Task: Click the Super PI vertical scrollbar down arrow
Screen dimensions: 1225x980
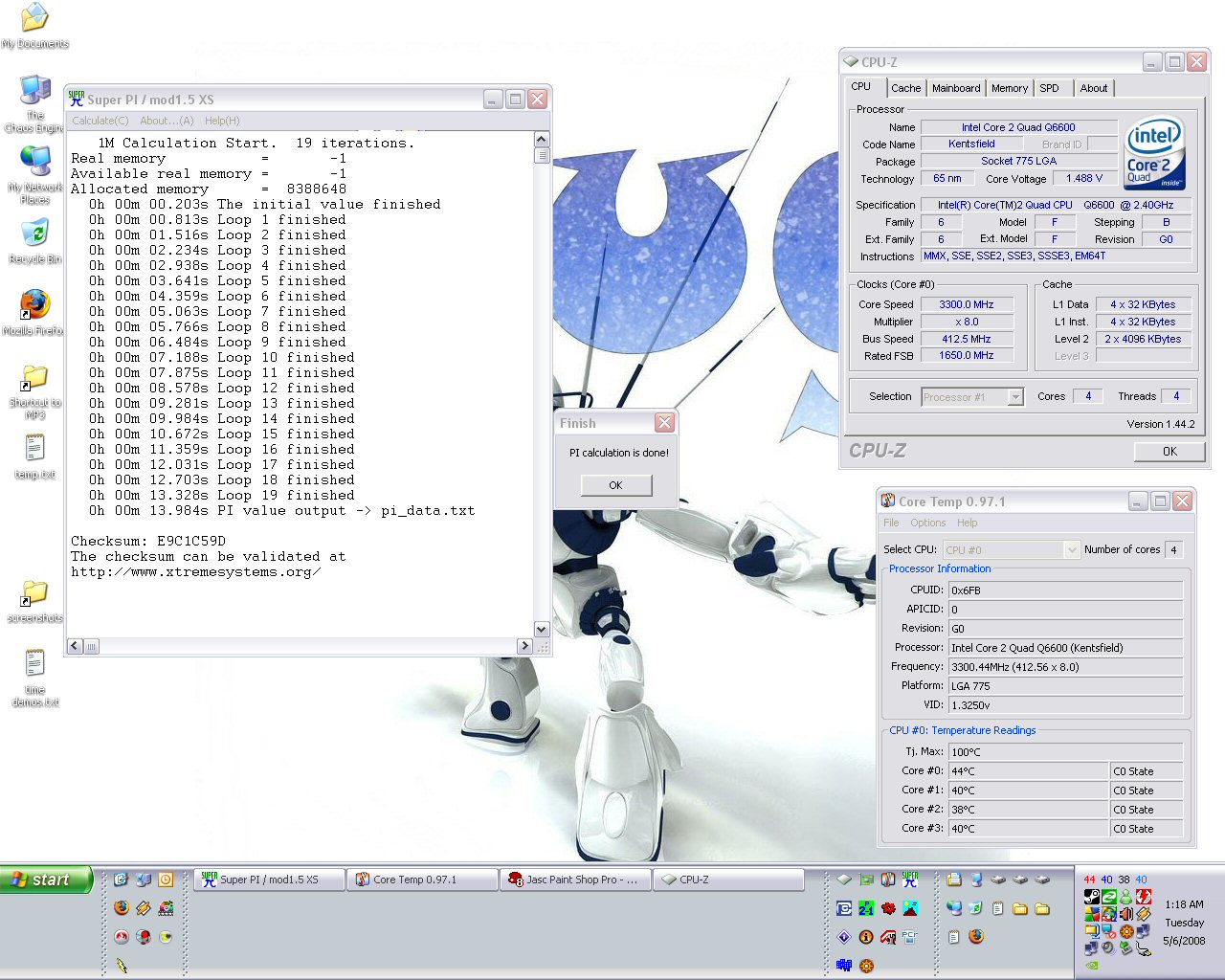Action: (x=542, y=629)
